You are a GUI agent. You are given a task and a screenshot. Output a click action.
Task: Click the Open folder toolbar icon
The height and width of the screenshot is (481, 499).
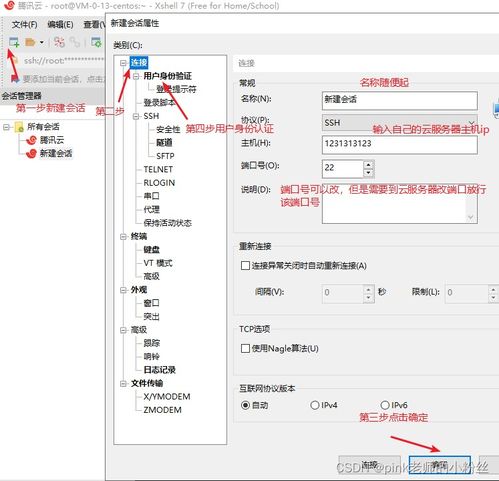pos(30,42)
